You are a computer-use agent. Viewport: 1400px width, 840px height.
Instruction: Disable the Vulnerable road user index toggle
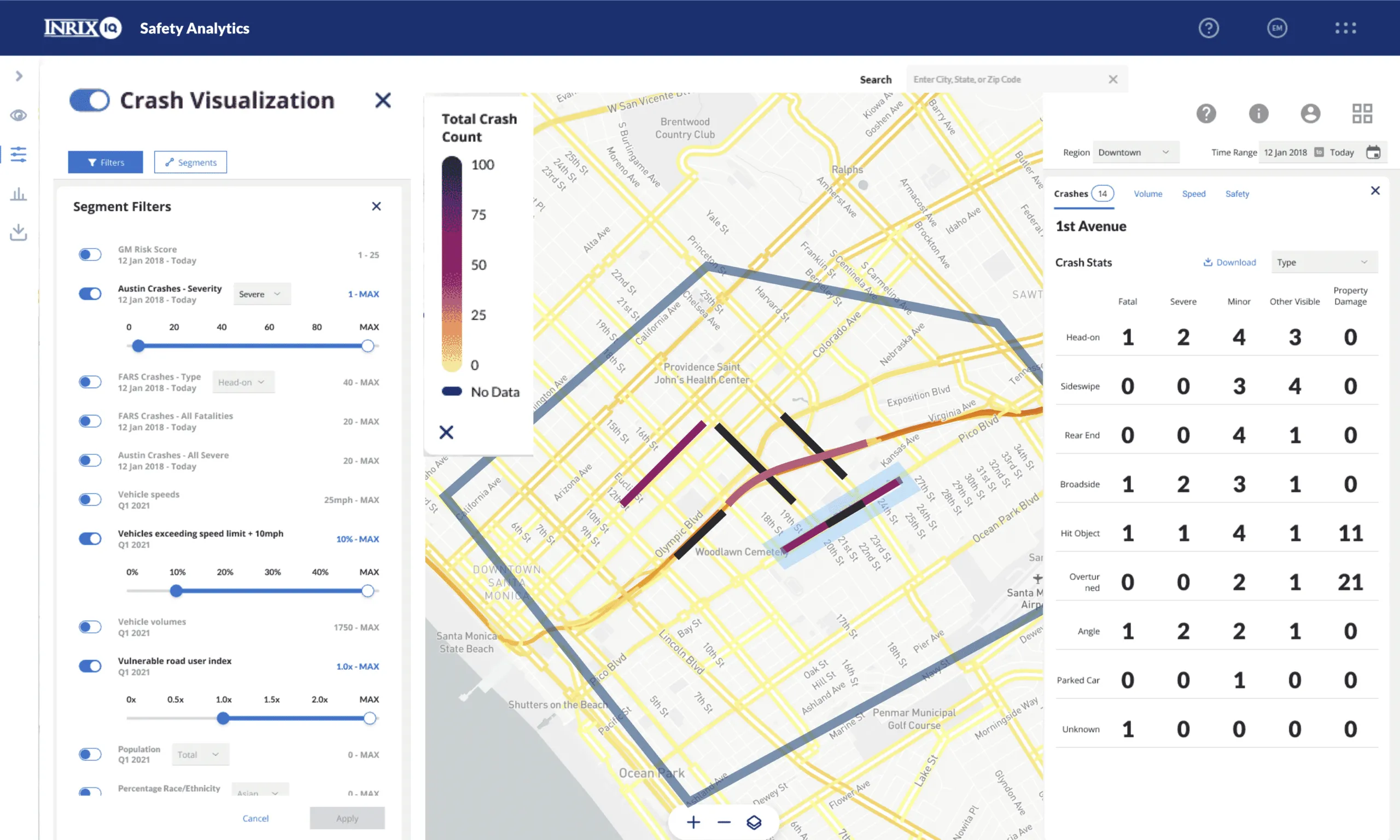tap(90, 666)
